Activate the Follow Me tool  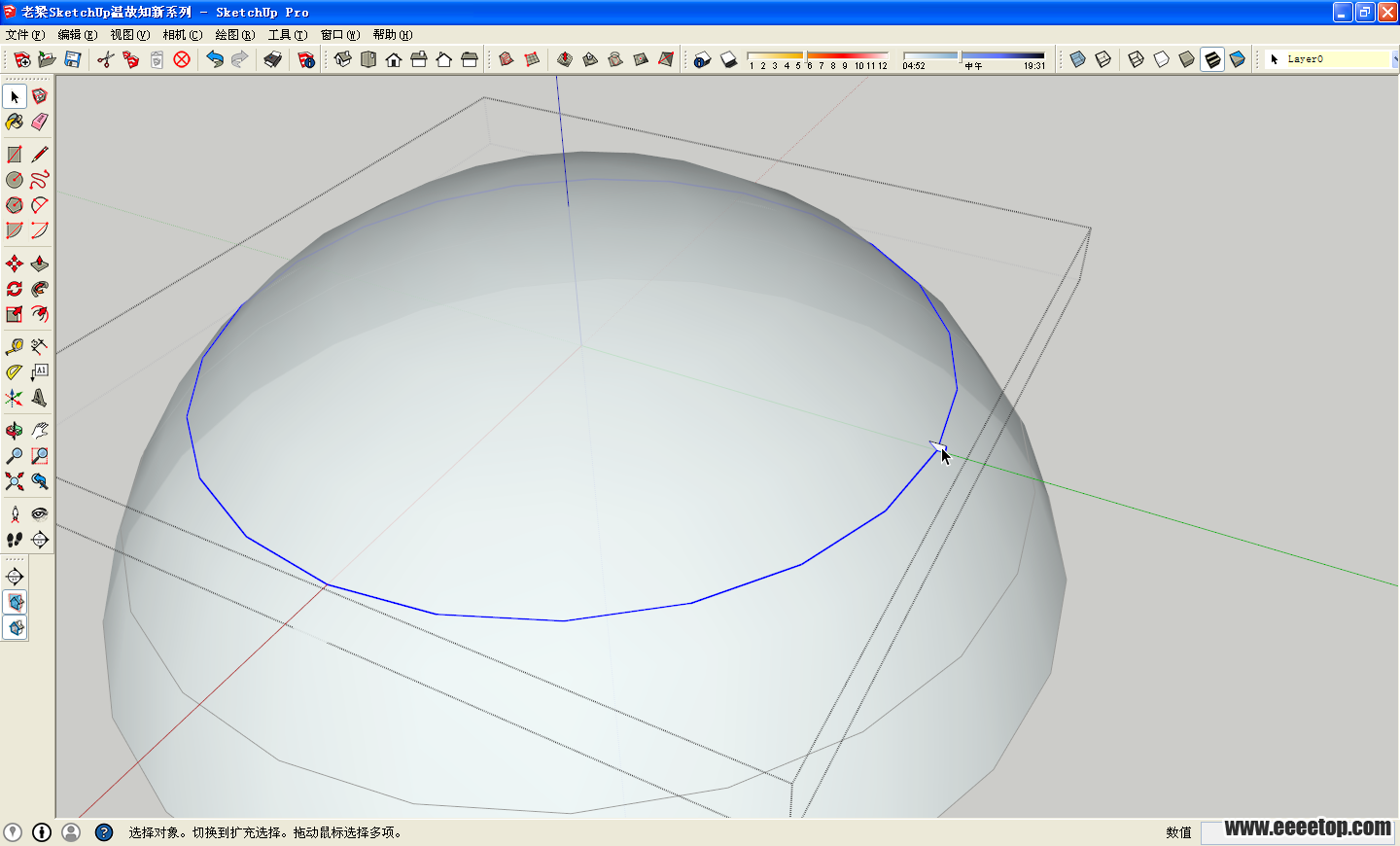[x=40, y=289]
